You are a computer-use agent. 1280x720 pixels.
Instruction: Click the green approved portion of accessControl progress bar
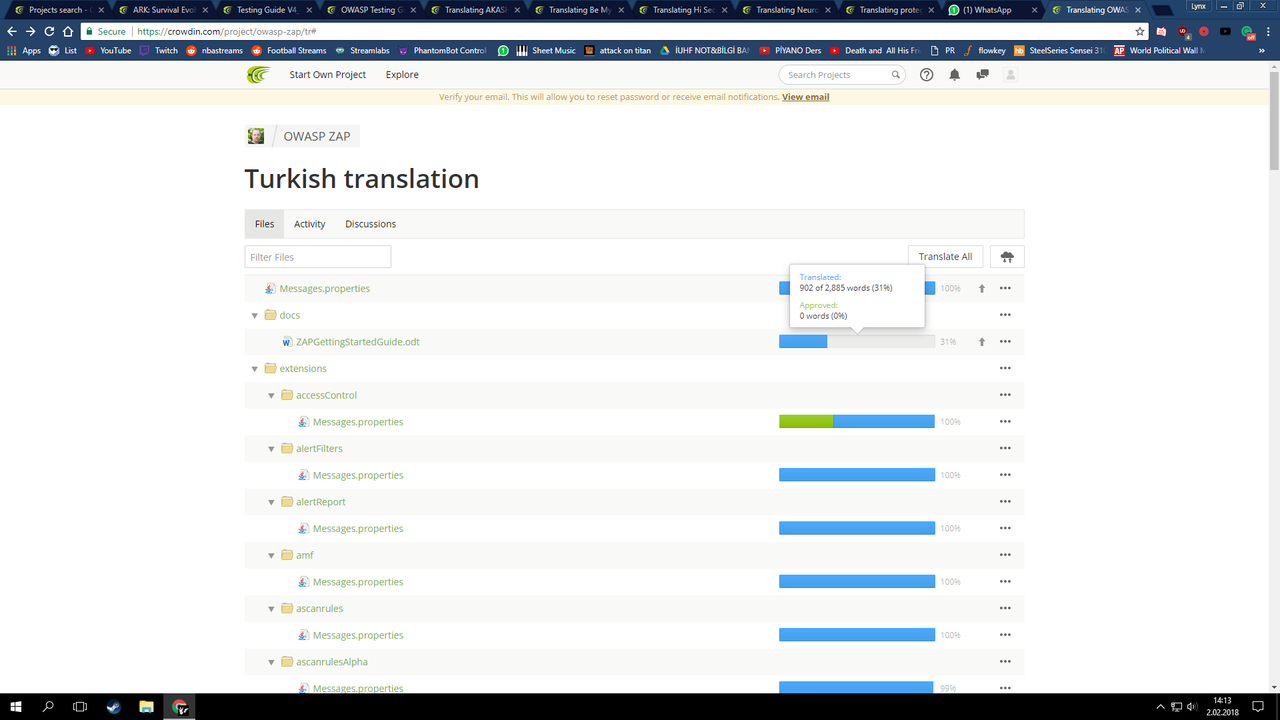pos(806,422)
